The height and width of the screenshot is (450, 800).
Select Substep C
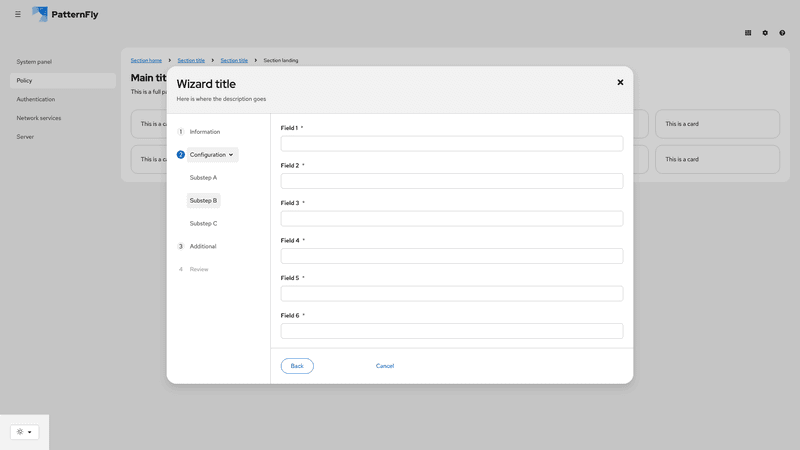pos(203,223)
